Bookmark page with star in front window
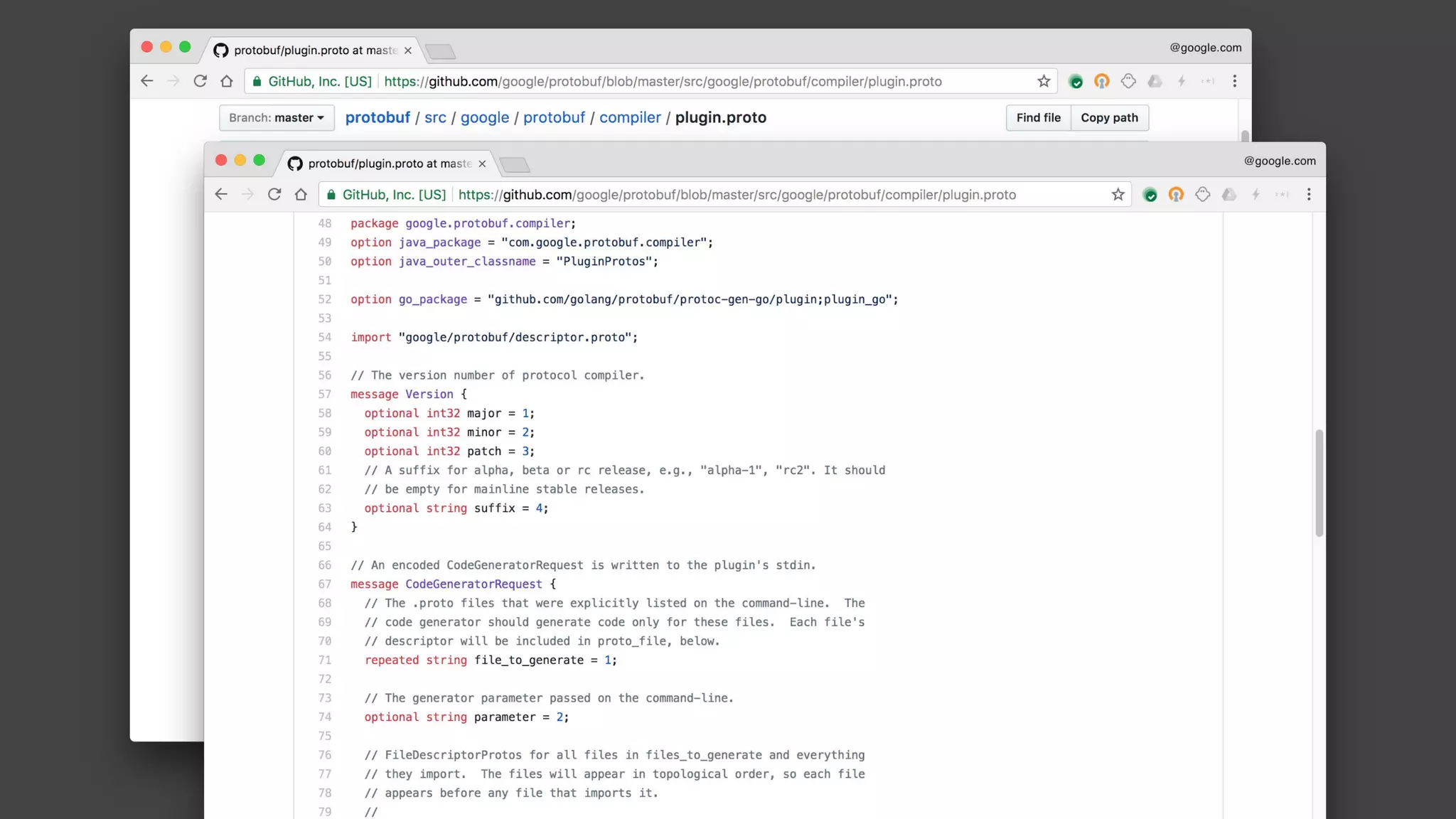1456x819 pixels. (1118, 194)
